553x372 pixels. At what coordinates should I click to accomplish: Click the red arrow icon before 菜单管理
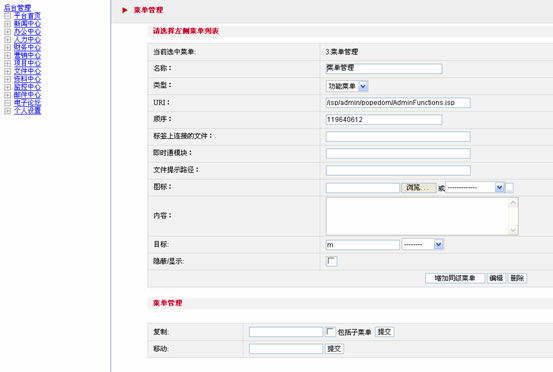coord(124,10)
